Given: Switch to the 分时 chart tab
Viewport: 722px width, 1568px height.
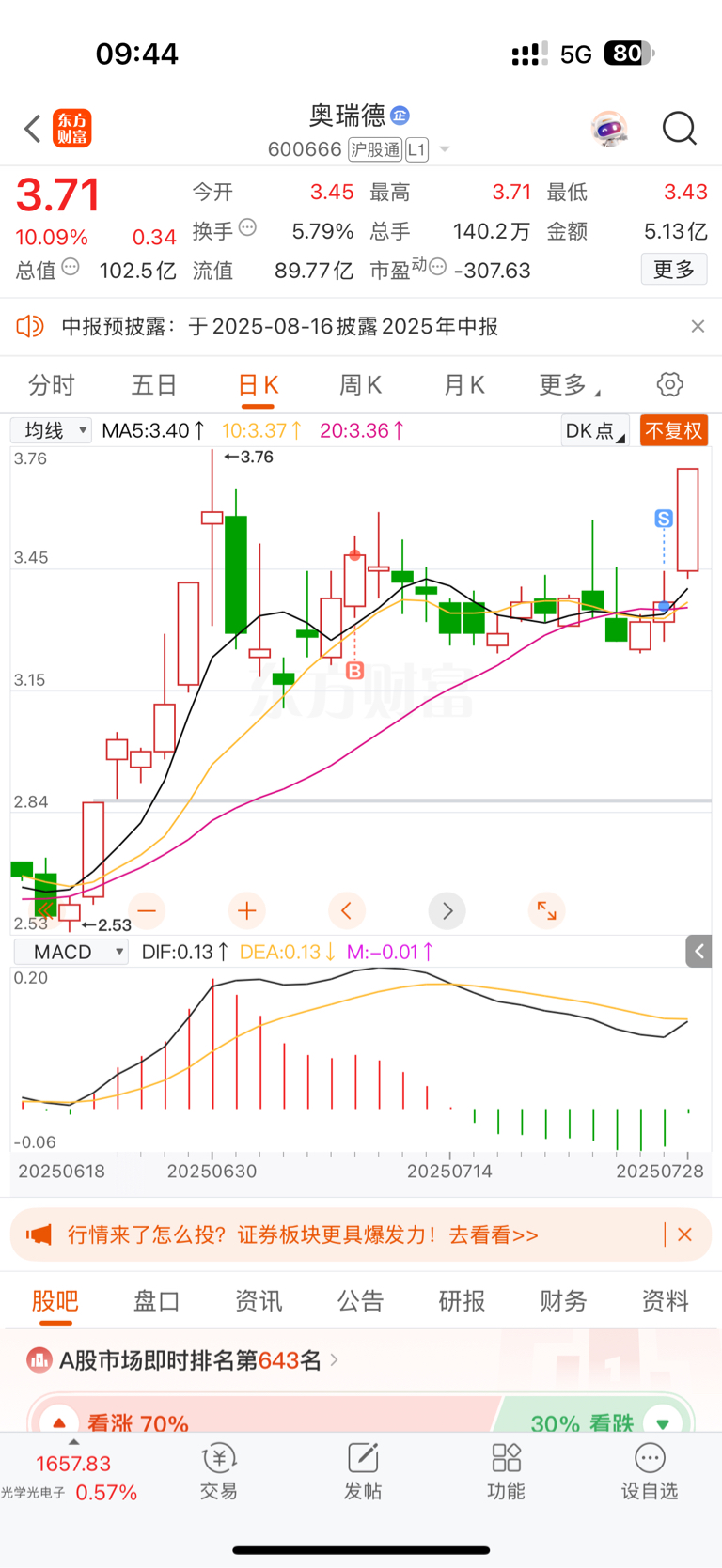Looking at the screenshot, I should [x=52, y=385].
